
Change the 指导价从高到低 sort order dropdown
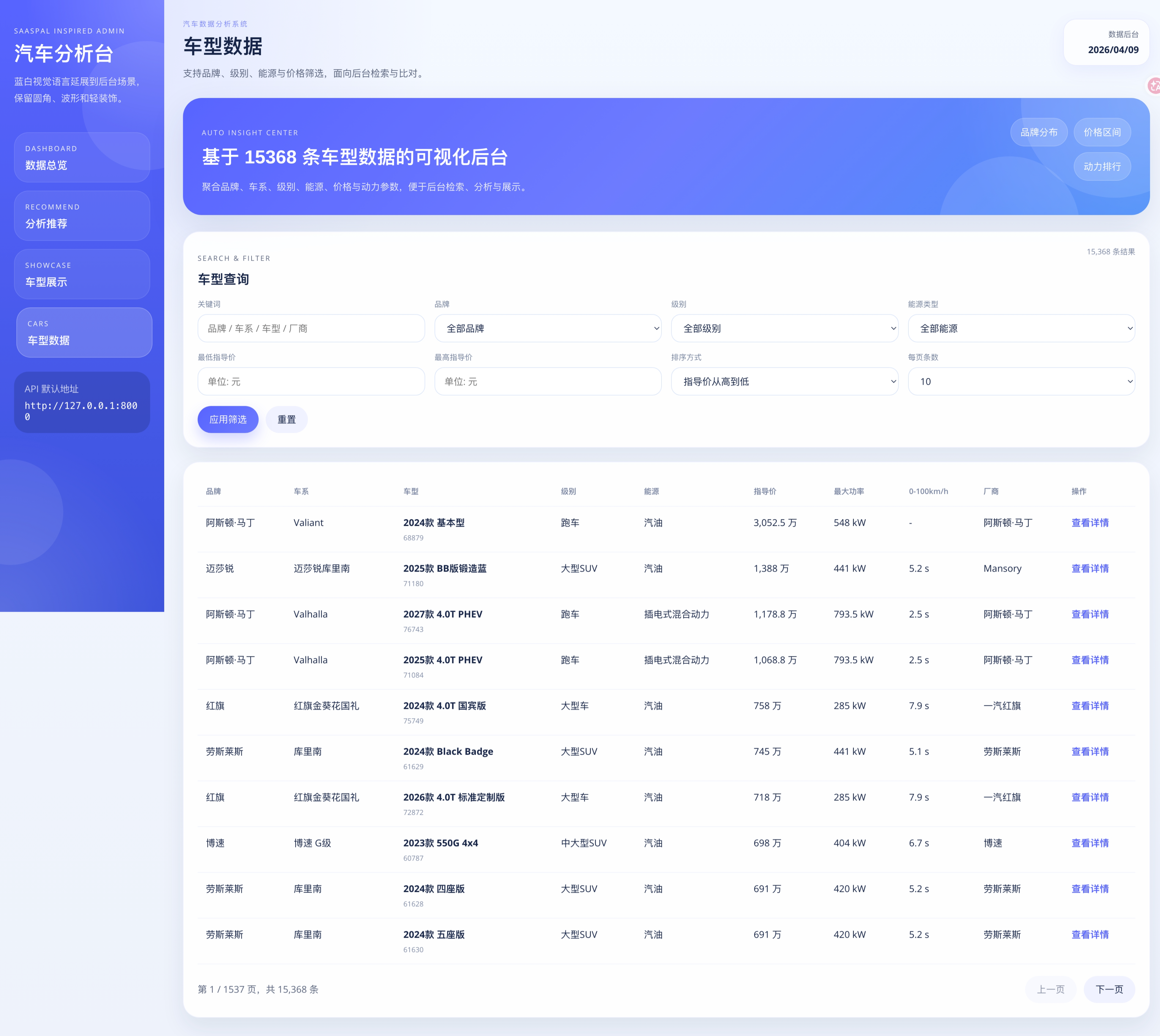[784, 381]
